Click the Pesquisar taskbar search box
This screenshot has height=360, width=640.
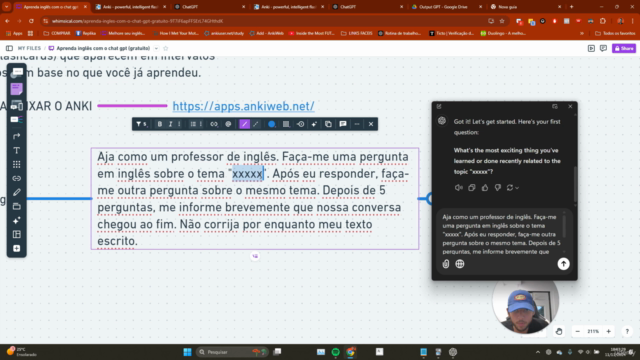[232, 352]
